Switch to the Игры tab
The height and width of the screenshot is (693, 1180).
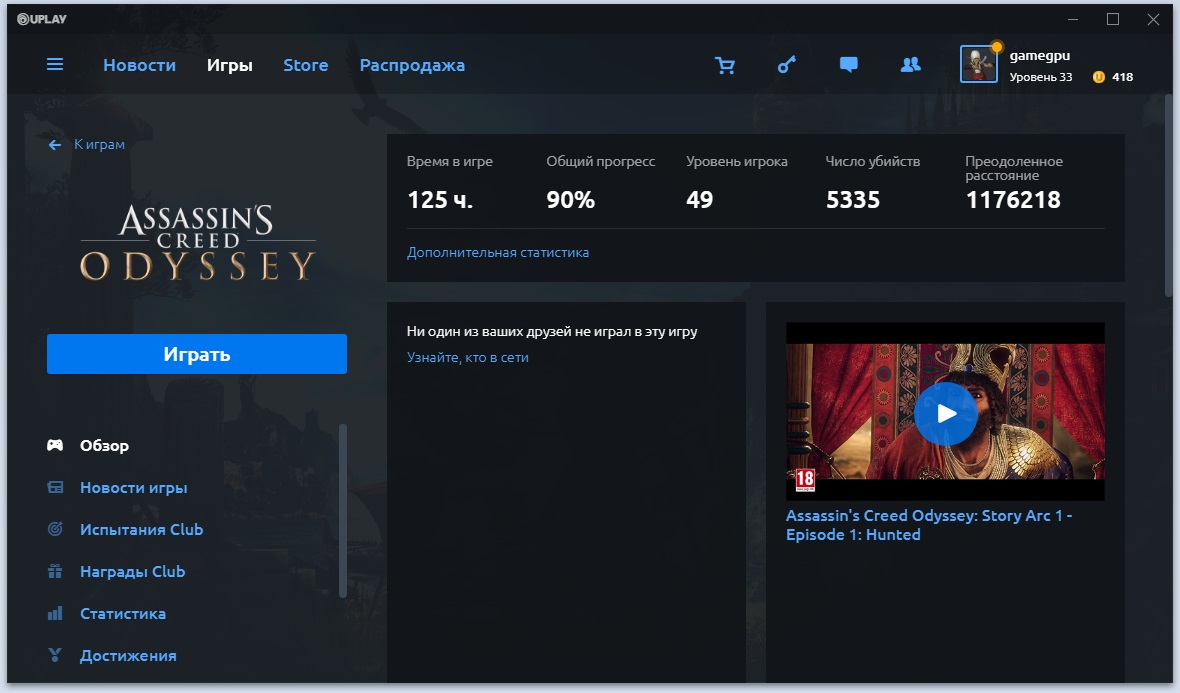pyautogui.click(x=230, y=65)
